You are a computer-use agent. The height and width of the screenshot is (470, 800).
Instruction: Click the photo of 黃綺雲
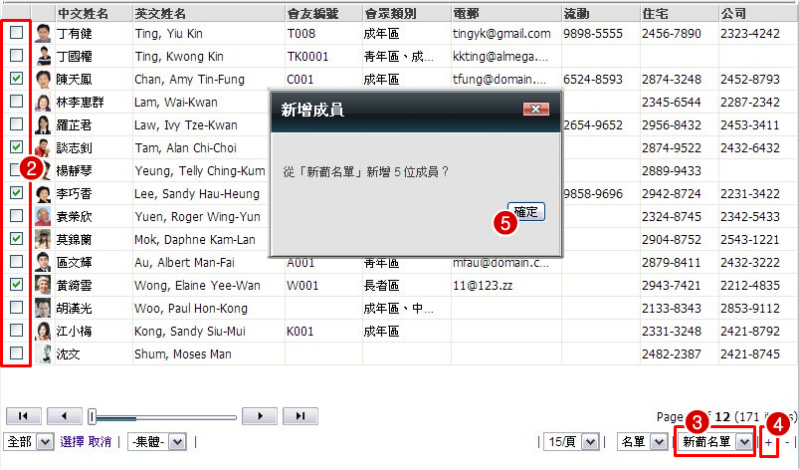(43, 285)
